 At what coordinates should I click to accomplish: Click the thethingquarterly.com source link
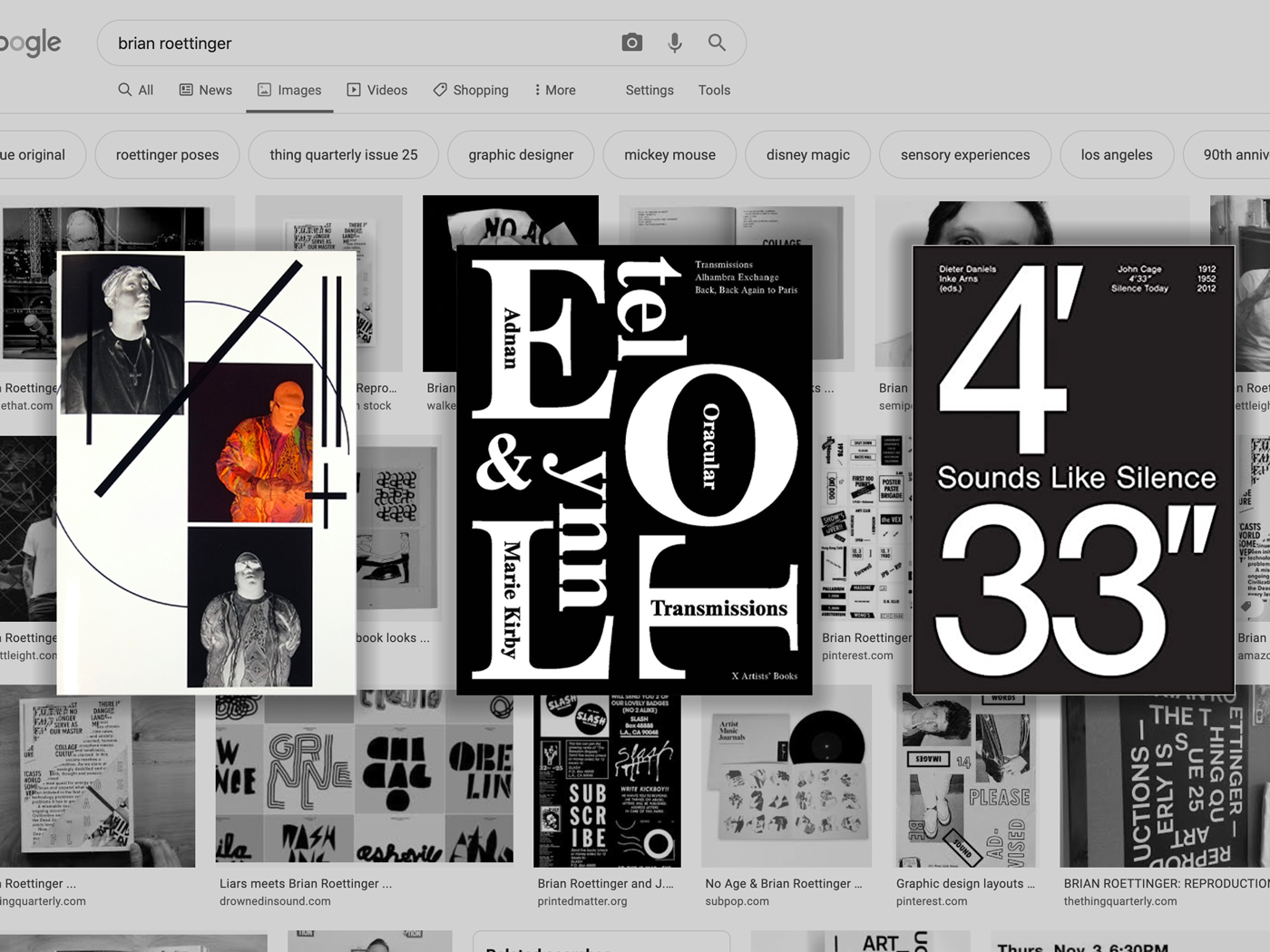point(1120,901)
